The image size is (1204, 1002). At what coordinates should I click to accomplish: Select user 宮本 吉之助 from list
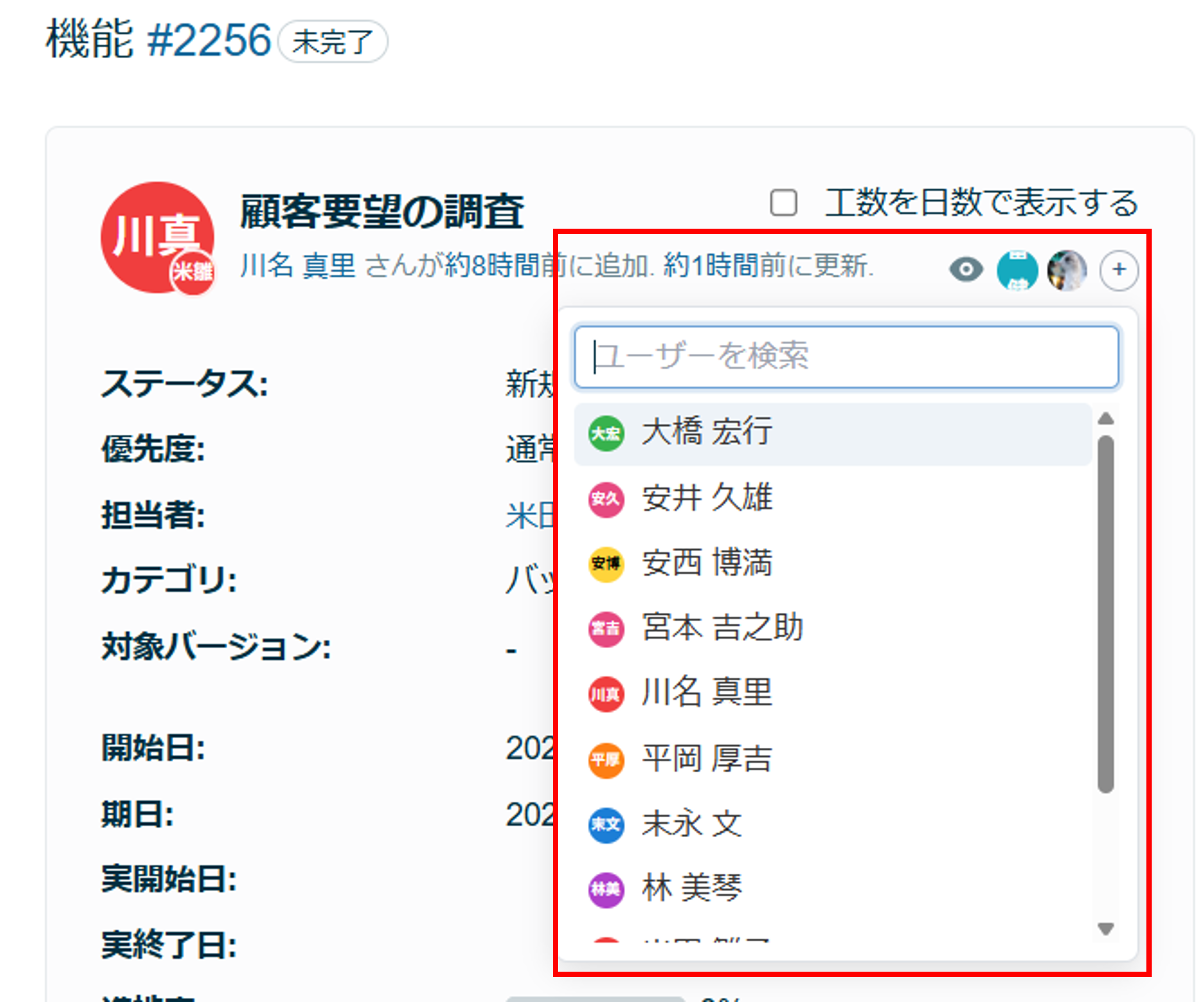pyautogui.click(x=832, y=628)
